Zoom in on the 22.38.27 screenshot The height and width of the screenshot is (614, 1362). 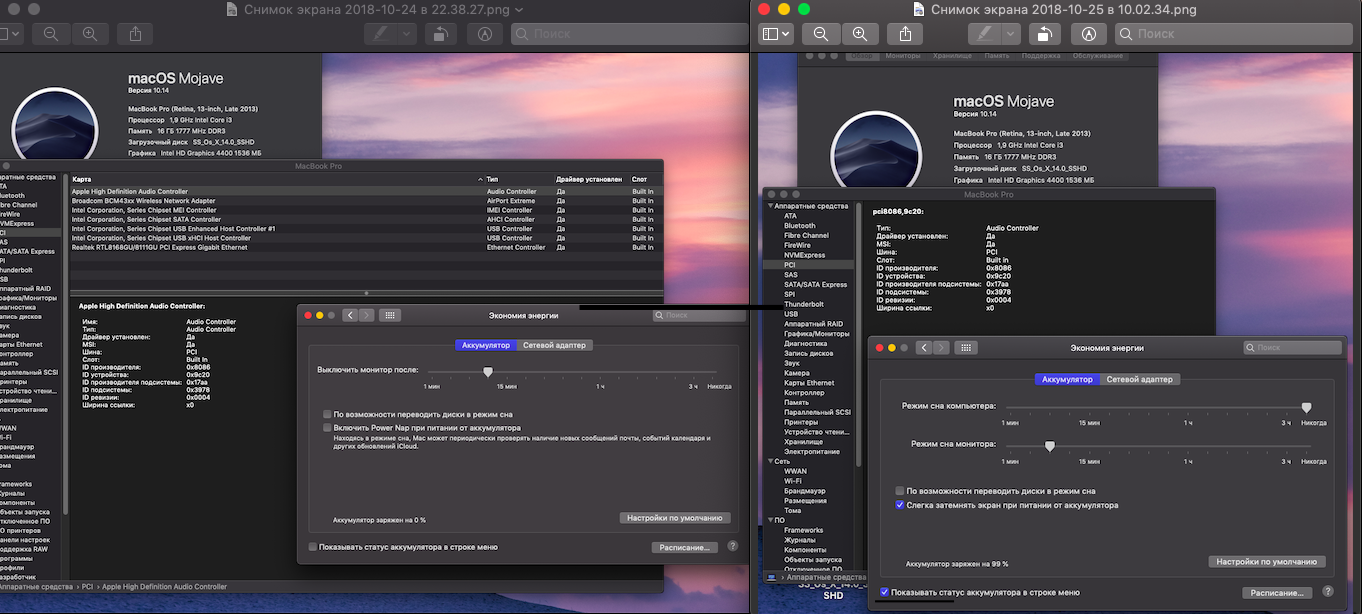coord(90,34)
